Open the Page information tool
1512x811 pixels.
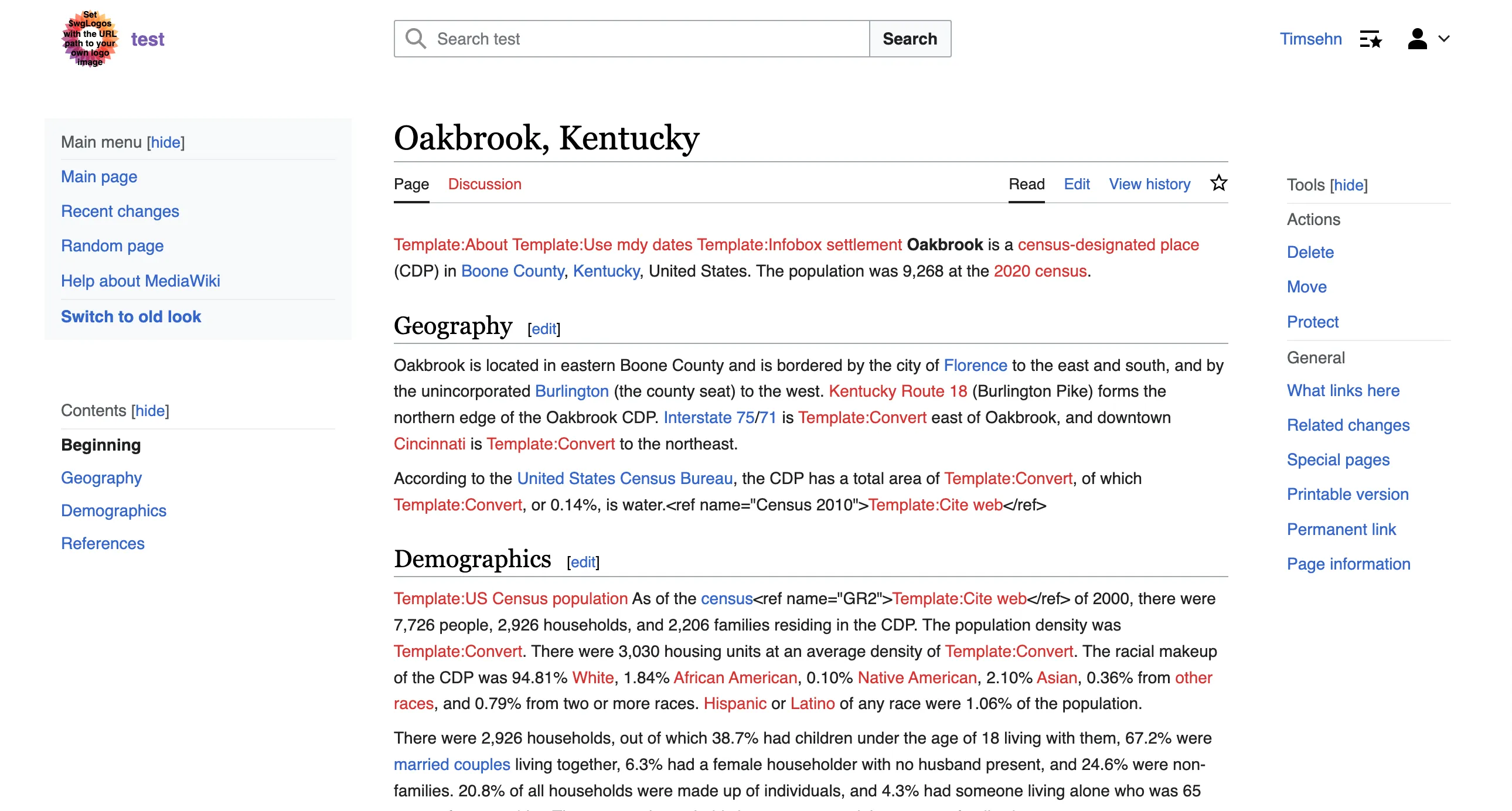click(1348, 563)
